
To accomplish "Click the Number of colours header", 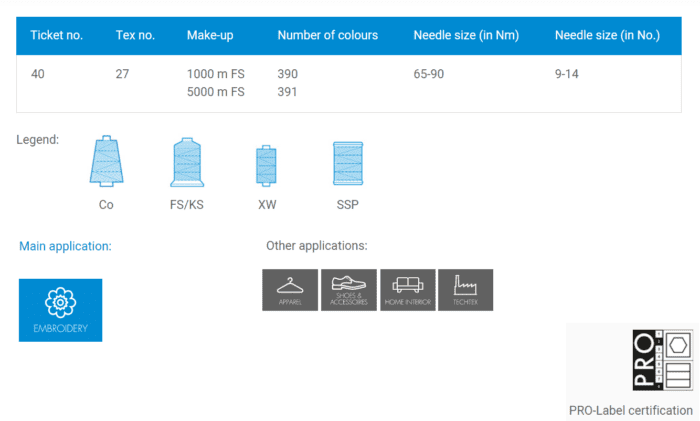I will click(x=327, y=36).
